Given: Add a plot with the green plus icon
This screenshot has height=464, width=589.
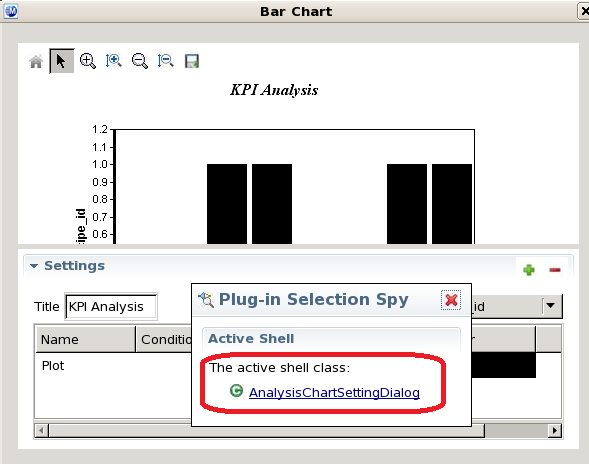Looking at the screenshot, I should click(529, 270).
